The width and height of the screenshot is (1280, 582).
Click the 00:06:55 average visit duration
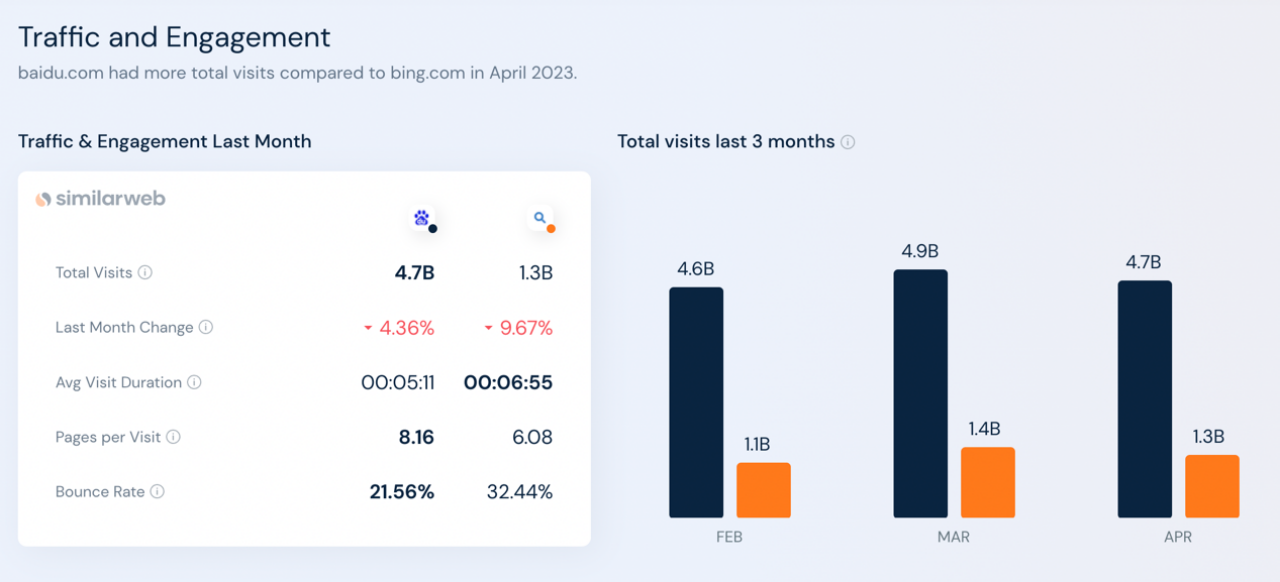(508, 383)
